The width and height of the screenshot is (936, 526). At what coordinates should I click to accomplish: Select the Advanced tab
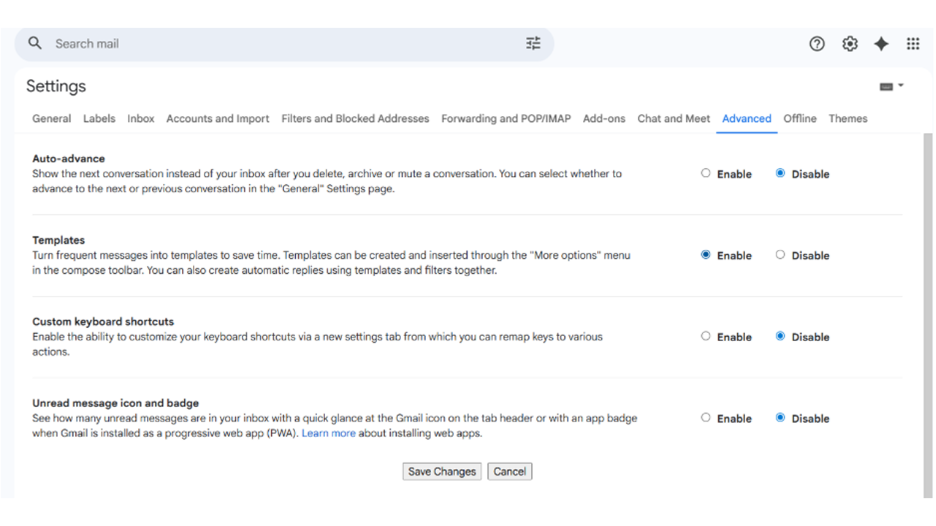click(747, 118)
